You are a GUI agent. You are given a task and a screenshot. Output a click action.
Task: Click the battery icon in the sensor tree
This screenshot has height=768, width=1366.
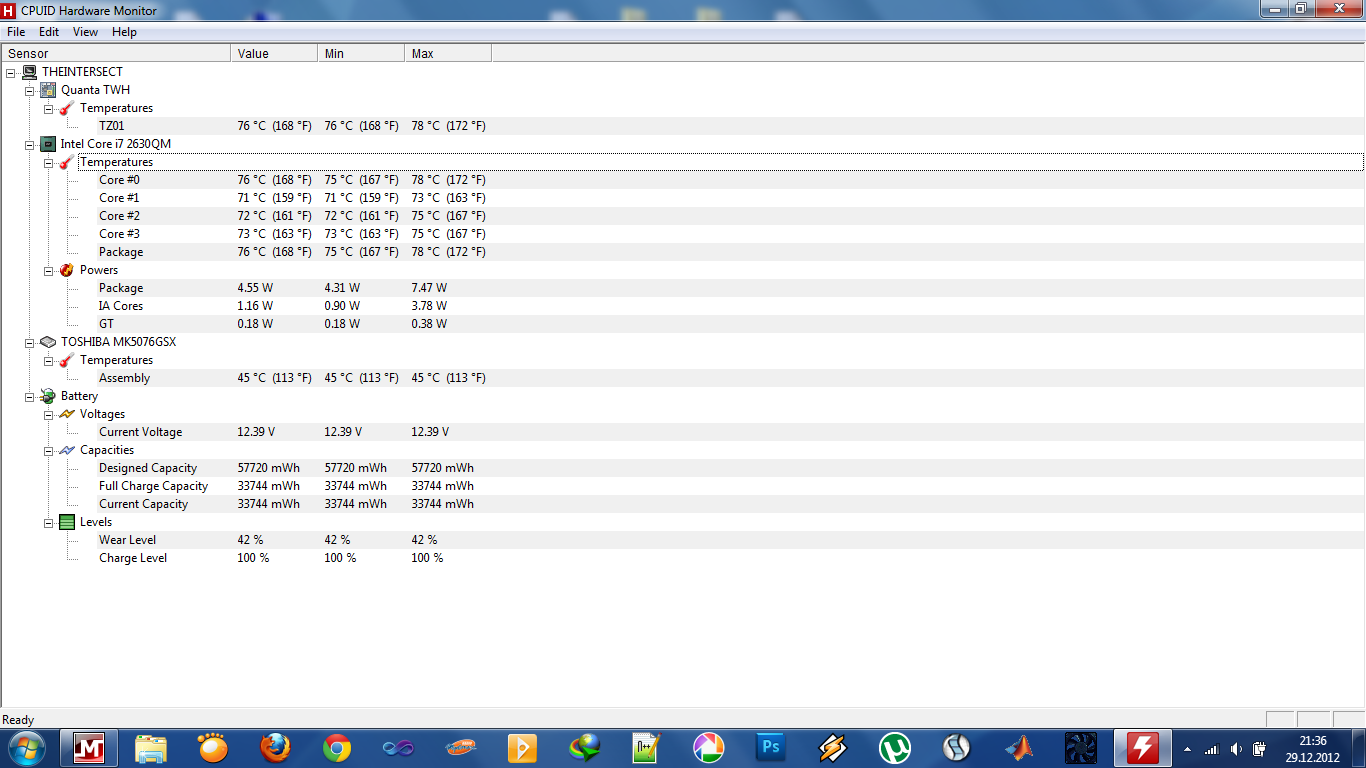pos(48,396)
